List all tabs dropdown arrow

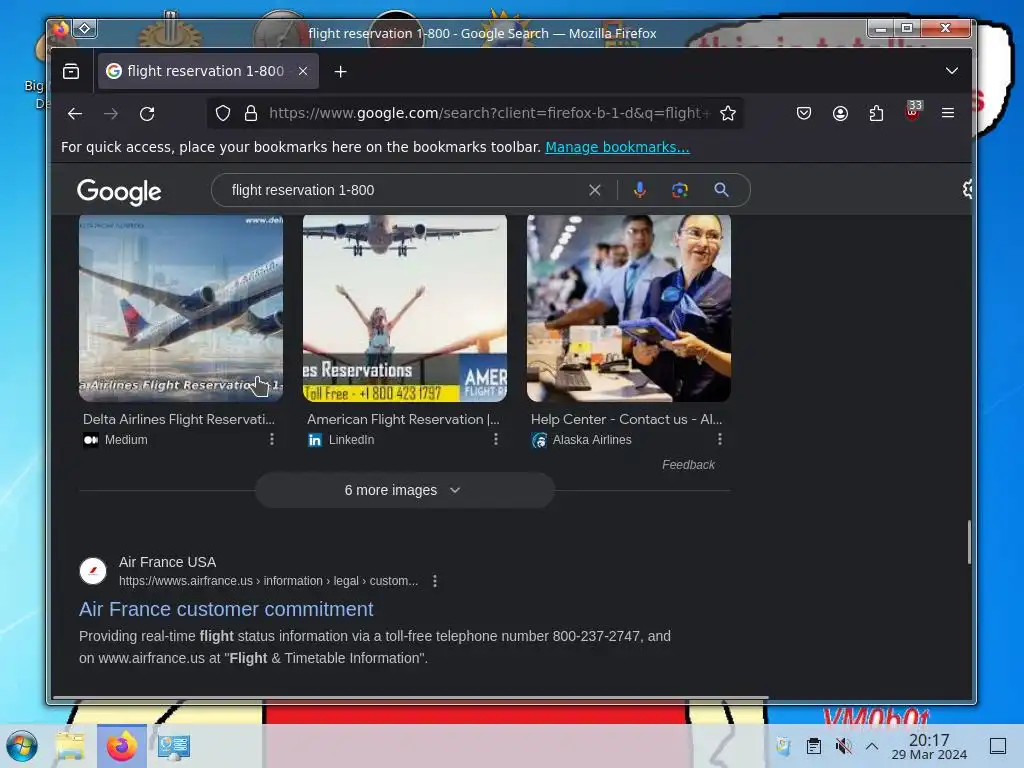[952, 71]
